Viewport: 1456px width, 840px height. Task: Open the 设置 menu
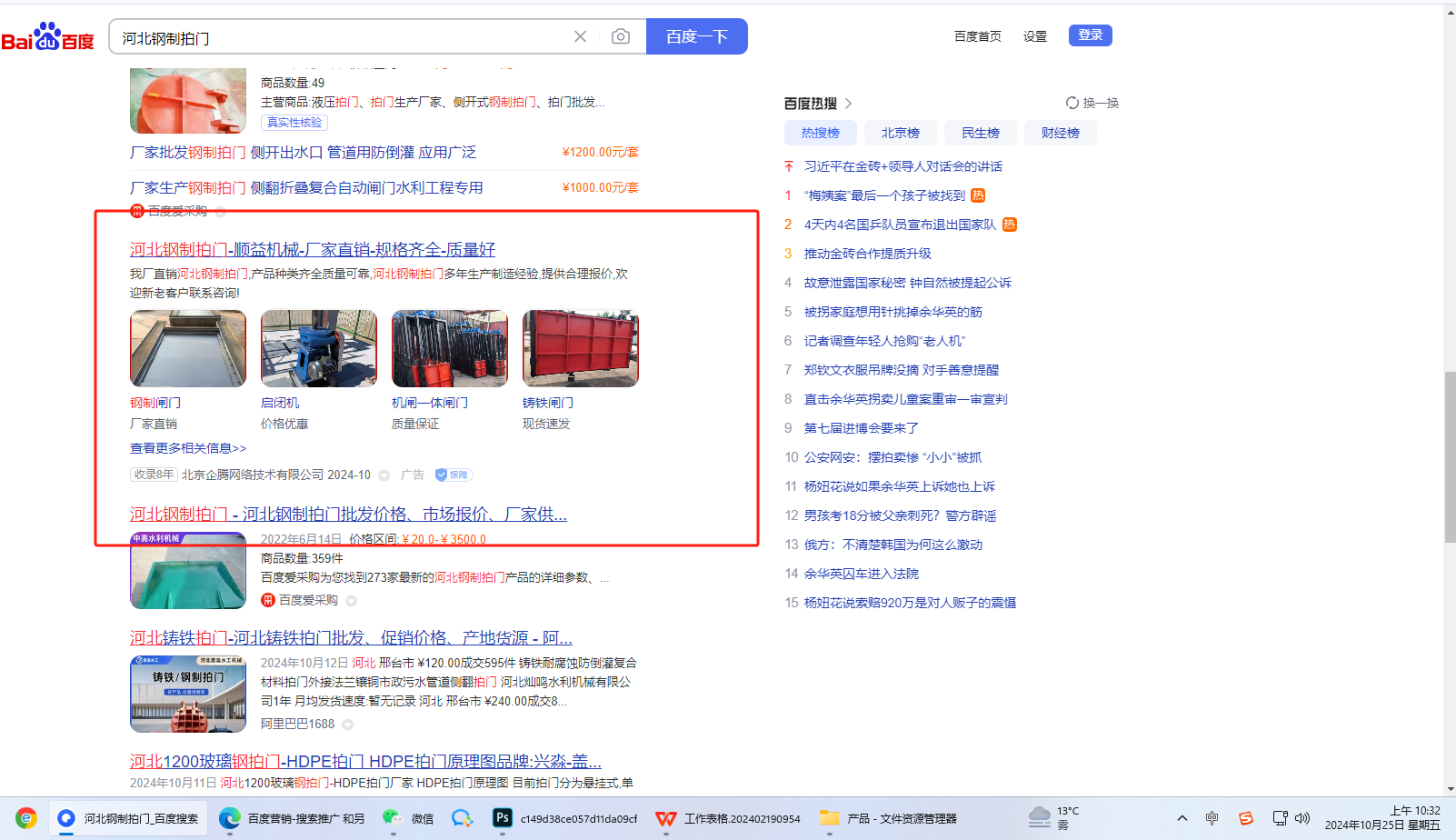(x=1035, y=36)
